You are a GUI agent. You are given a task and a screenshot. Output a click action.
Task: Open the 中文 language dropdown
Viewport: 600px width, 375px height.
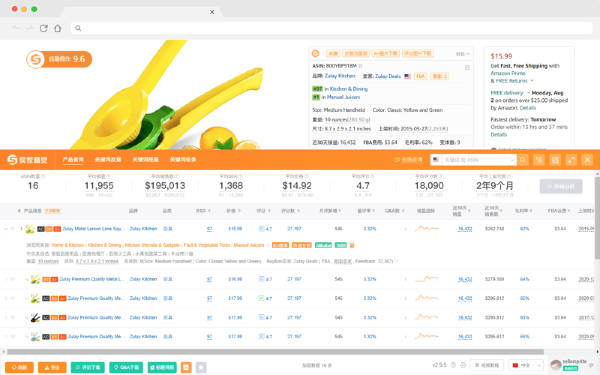[x=527, y=365]
